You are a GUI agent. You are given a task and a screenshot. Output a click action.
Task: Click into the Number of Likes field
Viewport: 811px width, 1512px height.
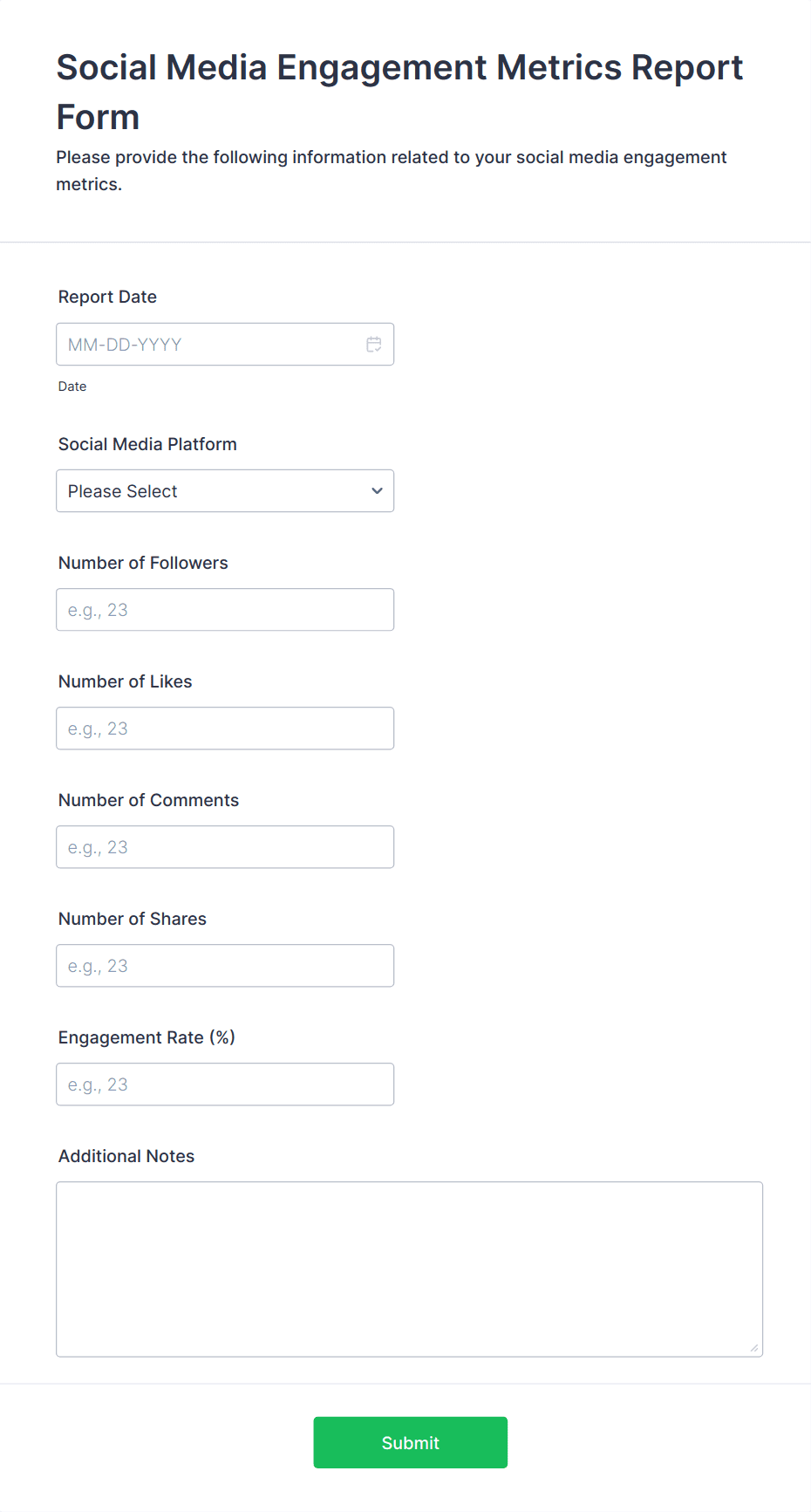[225, 729]
